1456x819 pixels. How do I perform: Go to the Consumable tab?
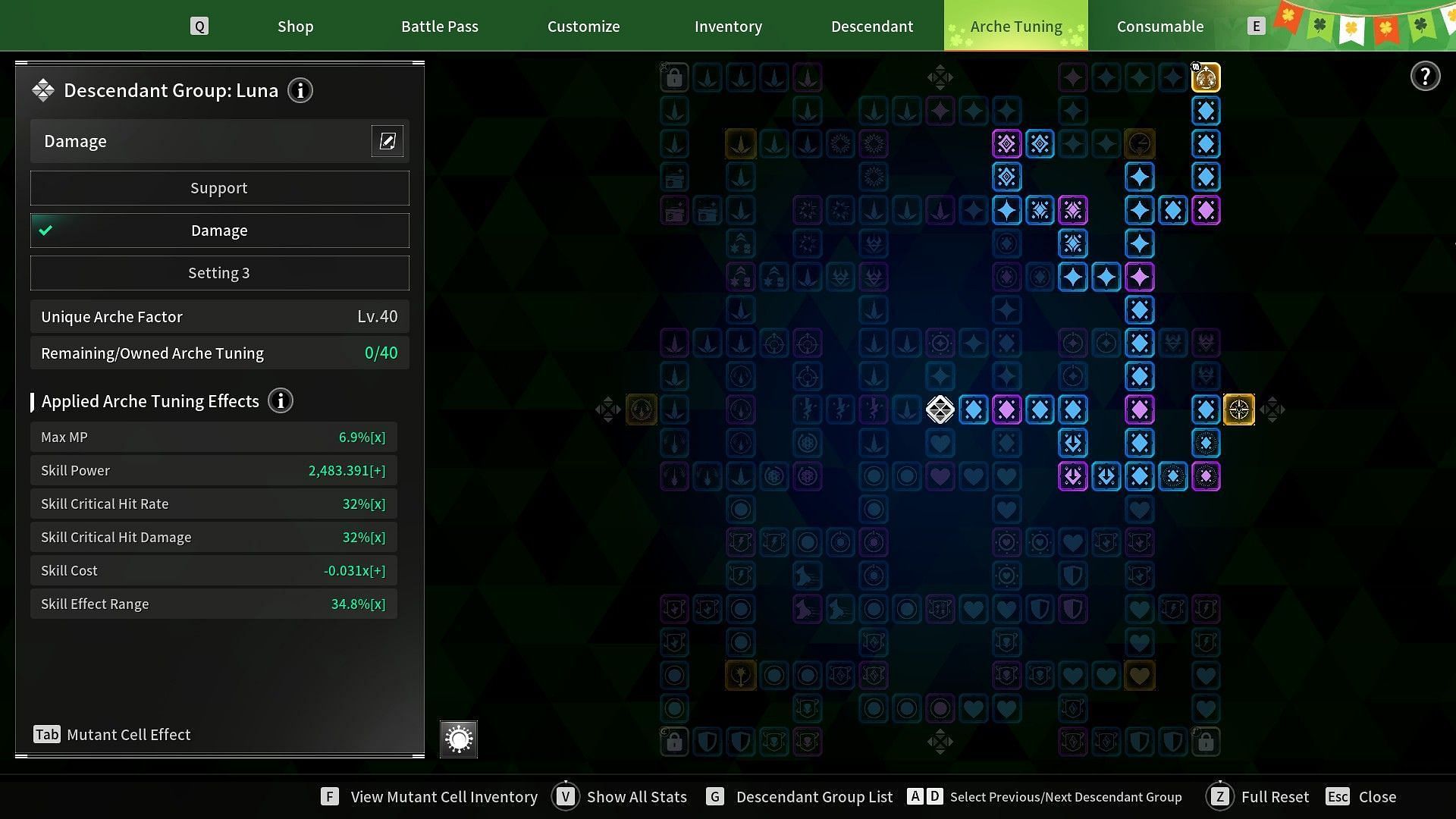pos(1160,27)
